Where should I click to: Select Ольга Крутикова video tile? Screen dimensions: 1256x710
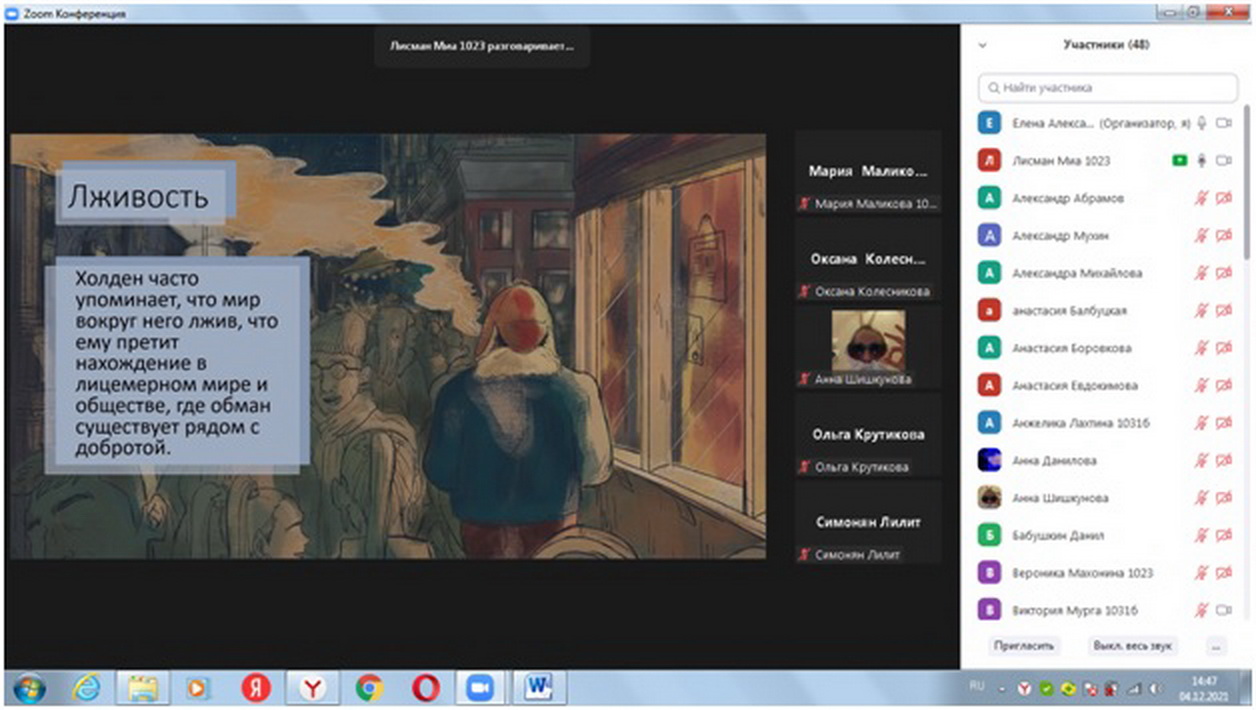pyautogui.click(x=868, y=436)
